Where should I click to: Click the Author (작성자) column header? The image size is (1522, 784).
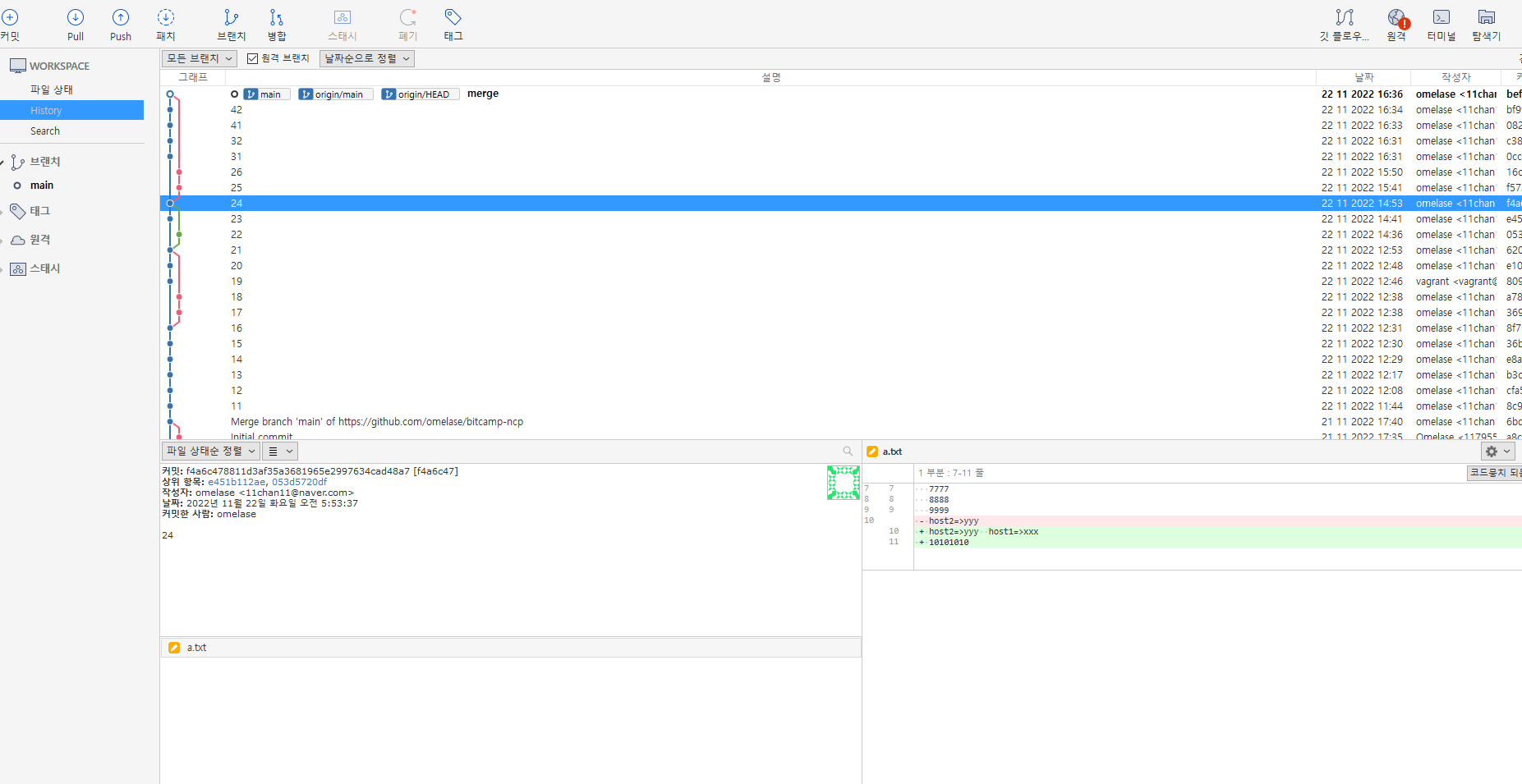click(x=1455, y=77)
